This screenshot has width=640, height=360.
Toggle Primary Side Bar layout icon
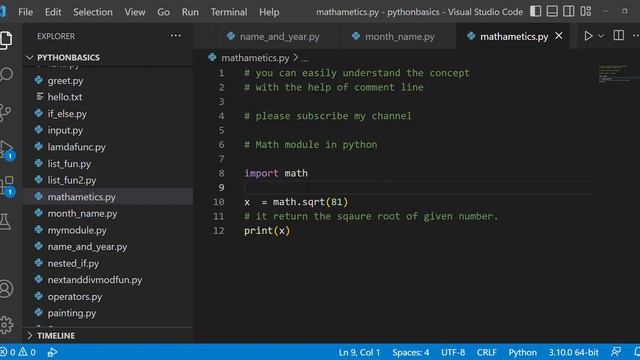coord(536,11)
